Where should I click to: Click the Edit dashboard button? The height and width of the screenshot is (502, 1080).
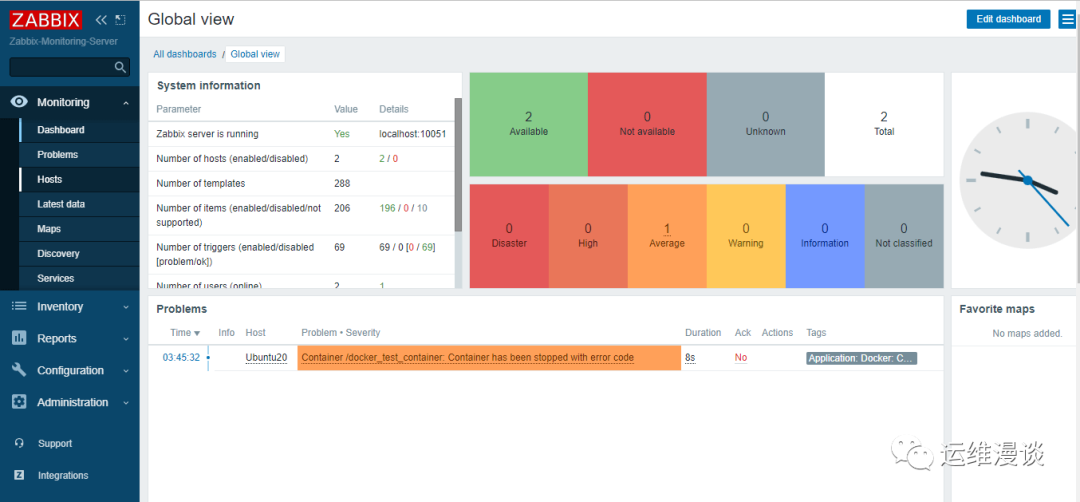point(1008,19)
